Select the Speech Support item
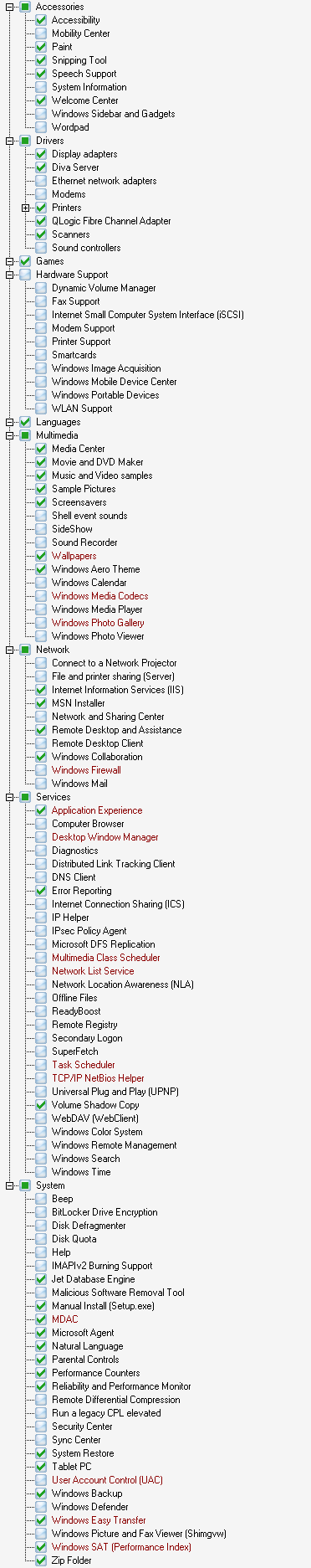Screen dimensions: 311x1568 pos(84,74)
